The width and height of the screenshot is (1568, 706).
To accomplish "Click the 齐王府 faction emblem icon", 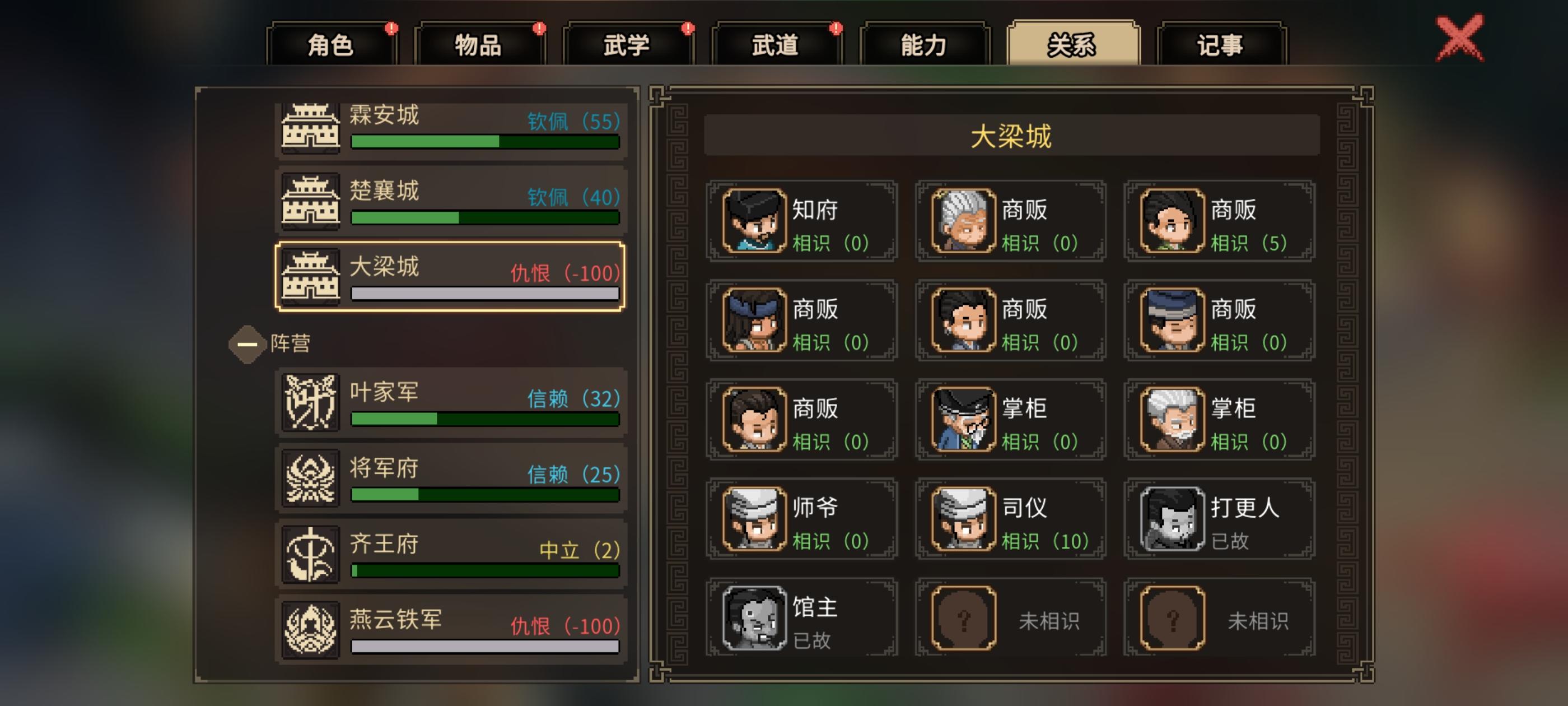I will pos(310,554).
